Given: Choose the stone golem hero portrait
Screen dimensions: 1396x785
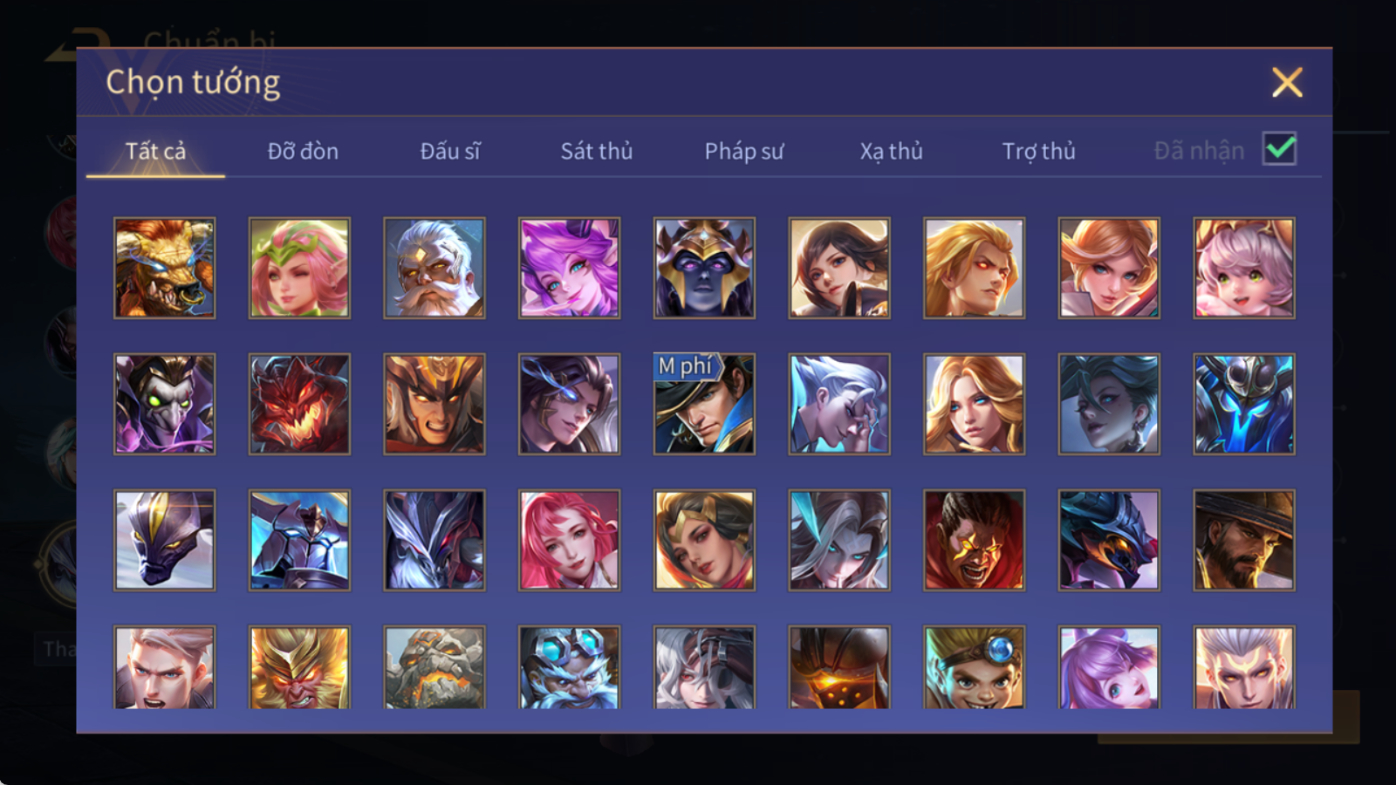Looking at the screenshot, I should pyautogui.click(x=434, y=668).
